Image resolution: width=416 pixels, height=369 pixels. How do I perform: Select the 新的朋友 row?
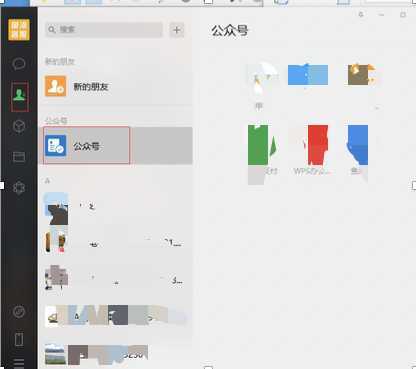click(x=115, y=86)
